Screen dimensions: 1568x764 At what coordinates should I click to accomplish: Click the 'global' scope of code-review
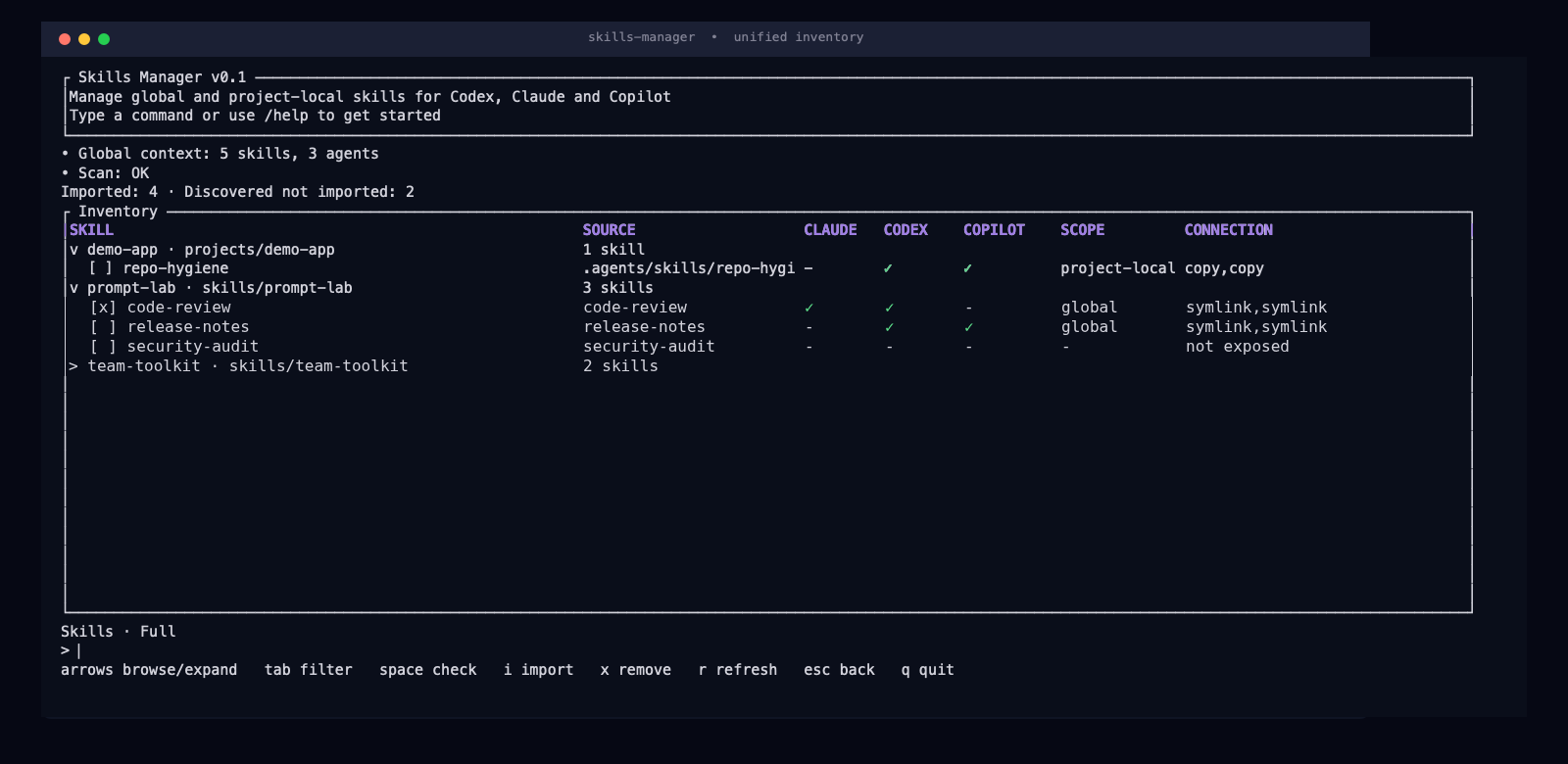tap(1089, 308)
